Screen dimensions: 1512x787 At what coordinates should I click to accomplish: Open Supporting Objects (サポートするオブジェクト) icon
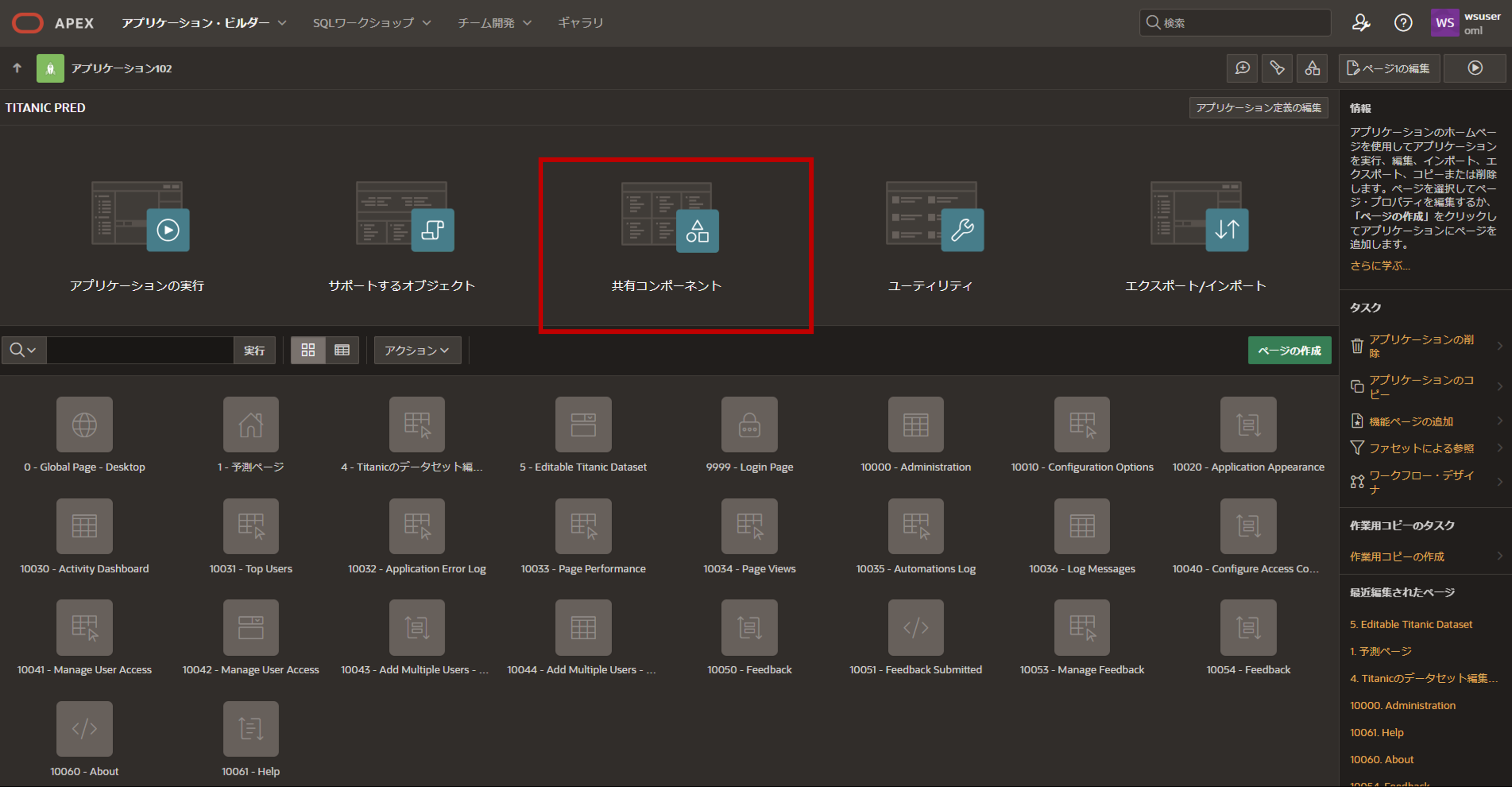point(432,230)
